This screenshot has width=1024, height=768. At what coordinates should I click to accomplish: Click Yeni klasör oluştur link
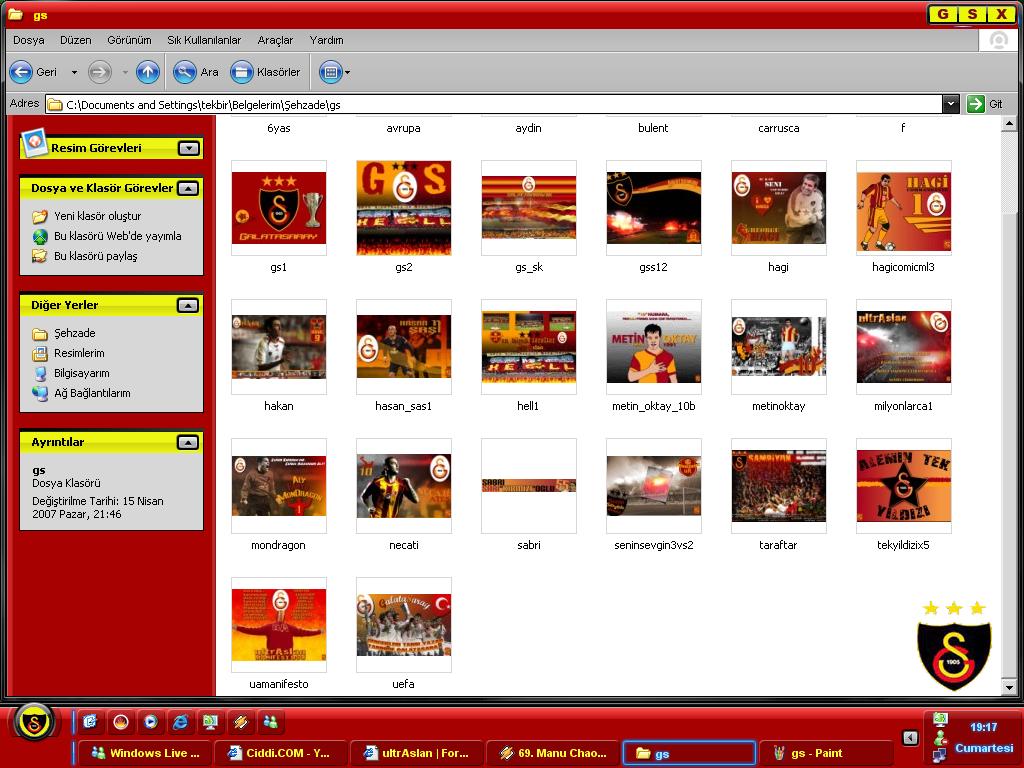pyautogui.click(x=97, y=216)
